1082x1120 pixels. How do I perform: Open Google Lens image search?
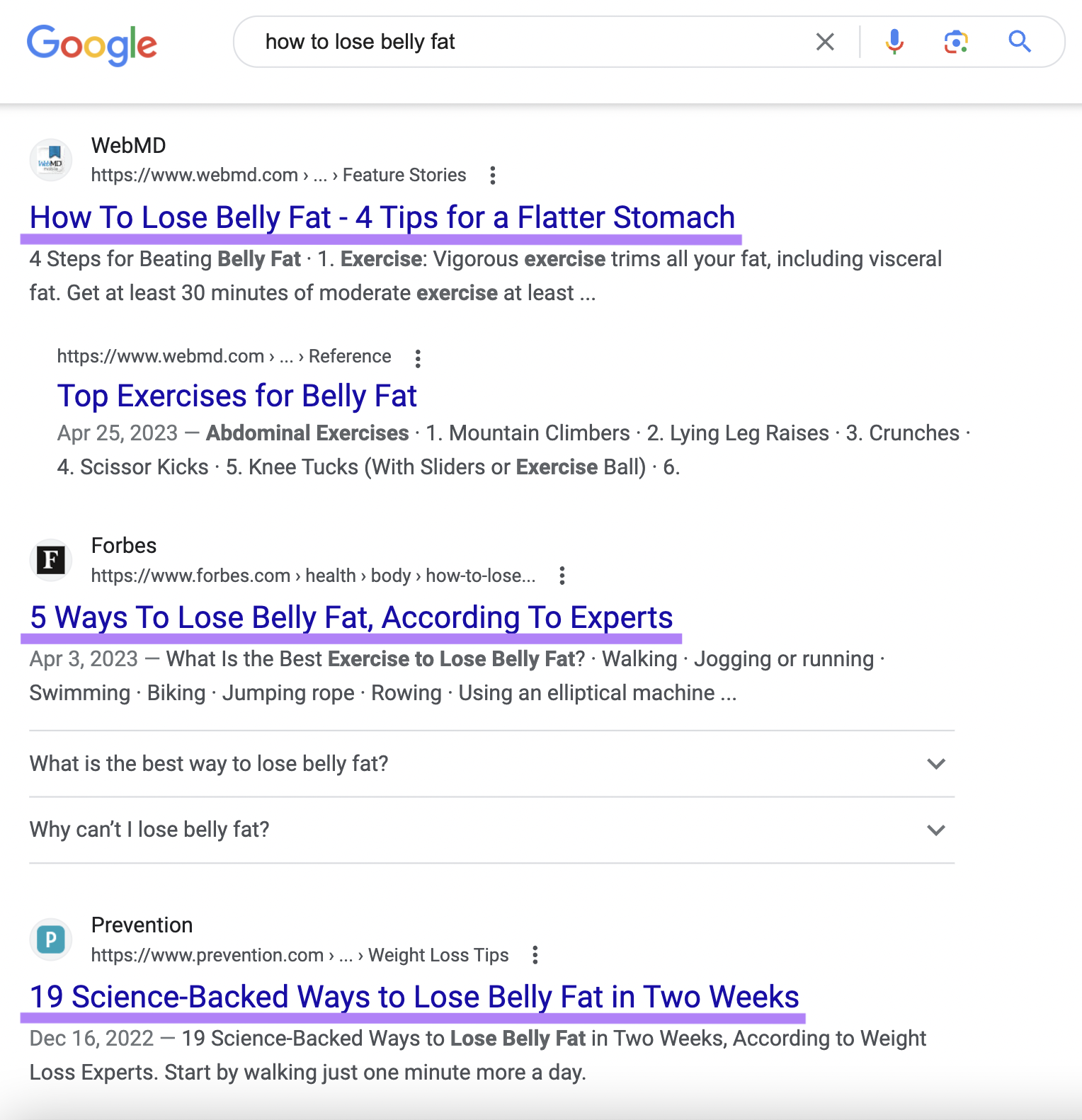coord(955,42)
